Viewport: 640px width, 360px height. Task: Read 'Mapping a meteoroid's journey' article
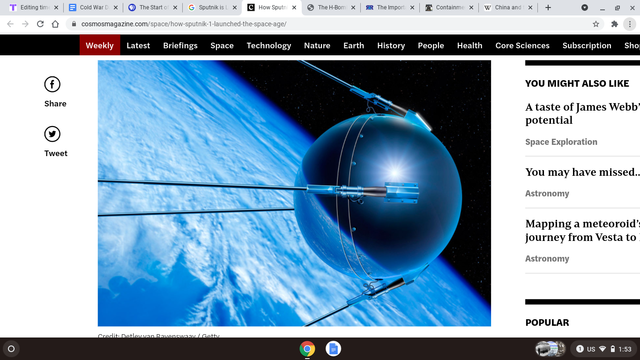pos(582,230)
